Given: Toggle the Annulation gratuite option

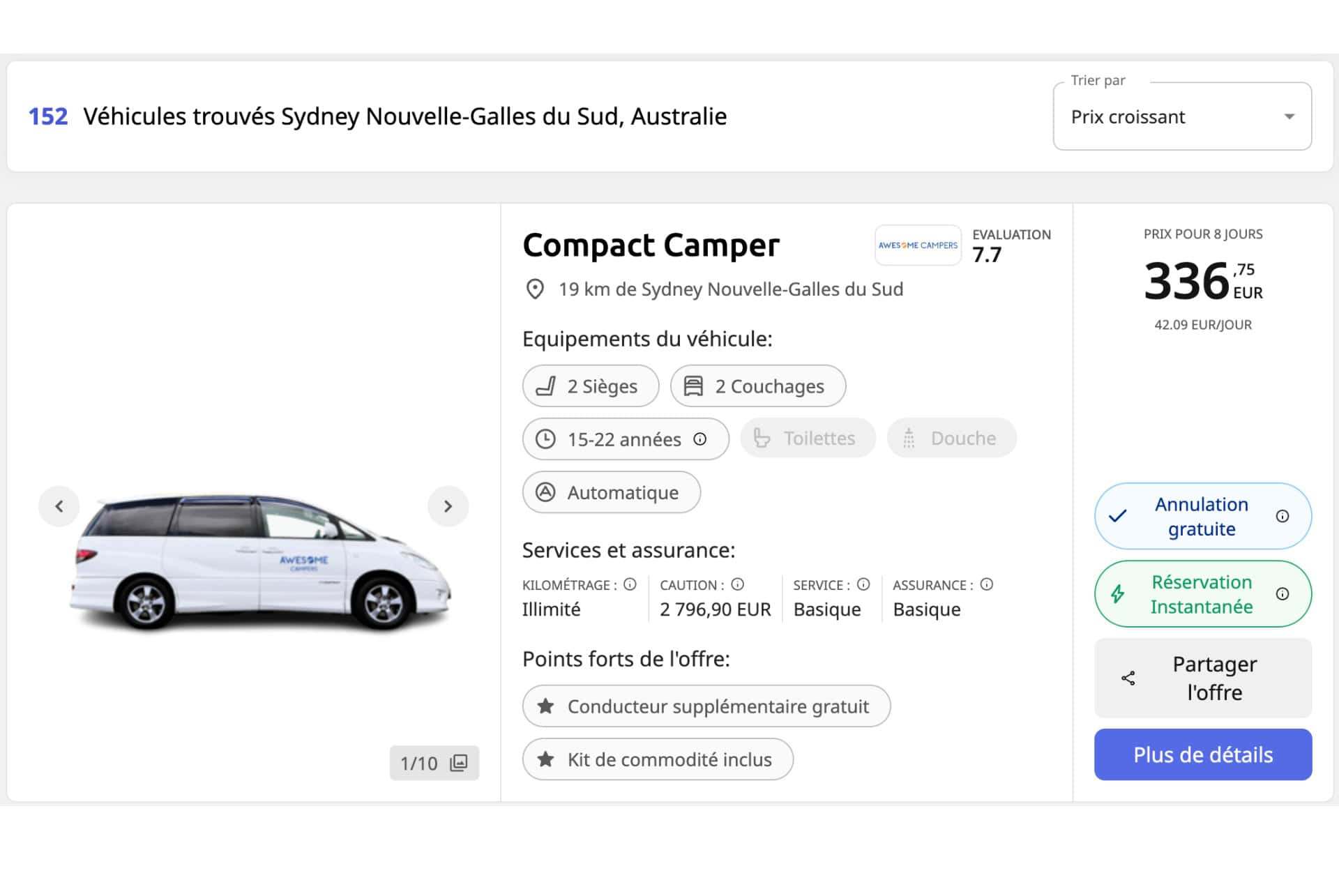Looking at the screenshot, I should click(x=1202, y=516).
